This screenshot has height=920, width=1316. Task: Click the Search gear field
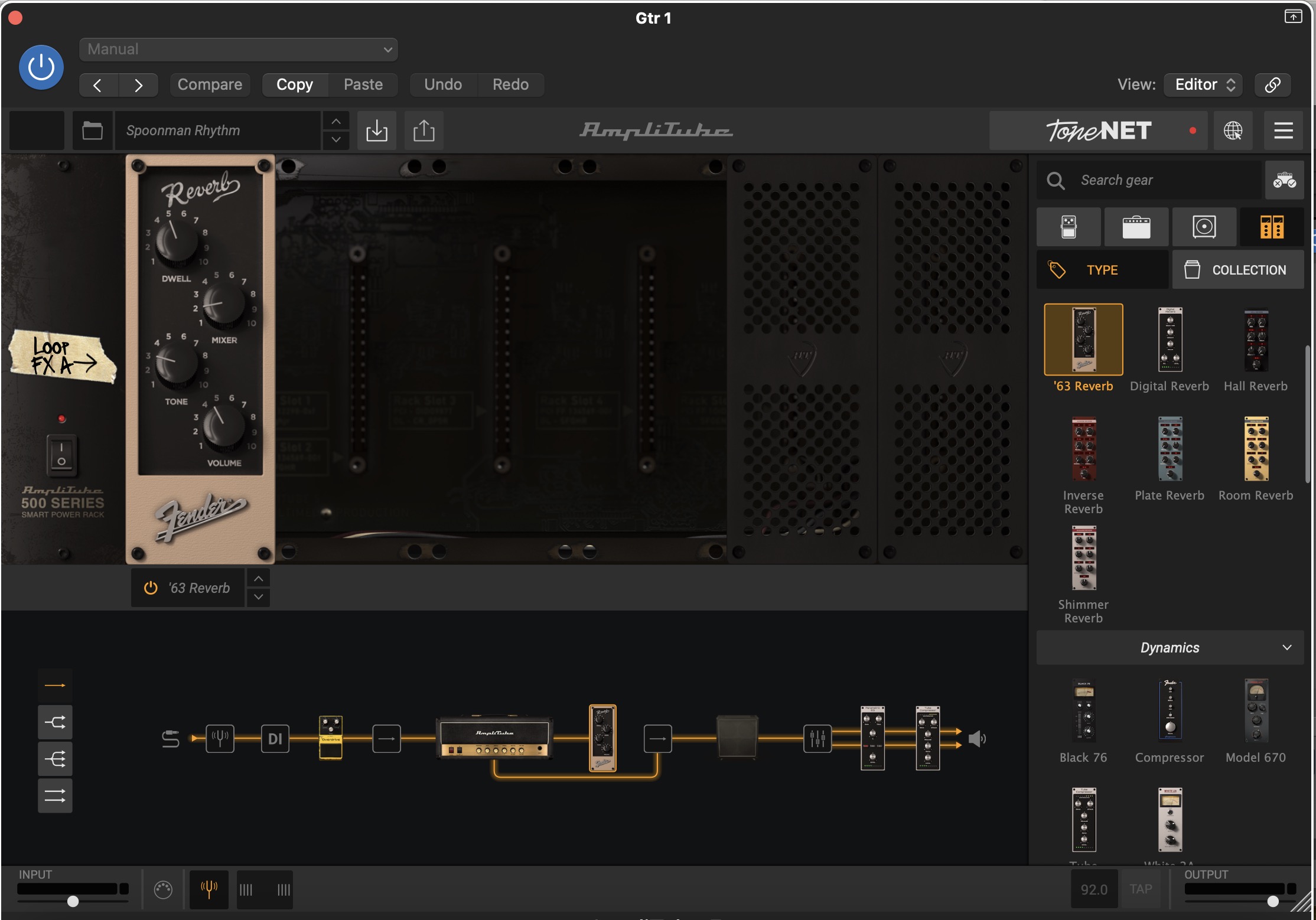pos(1149,180)
